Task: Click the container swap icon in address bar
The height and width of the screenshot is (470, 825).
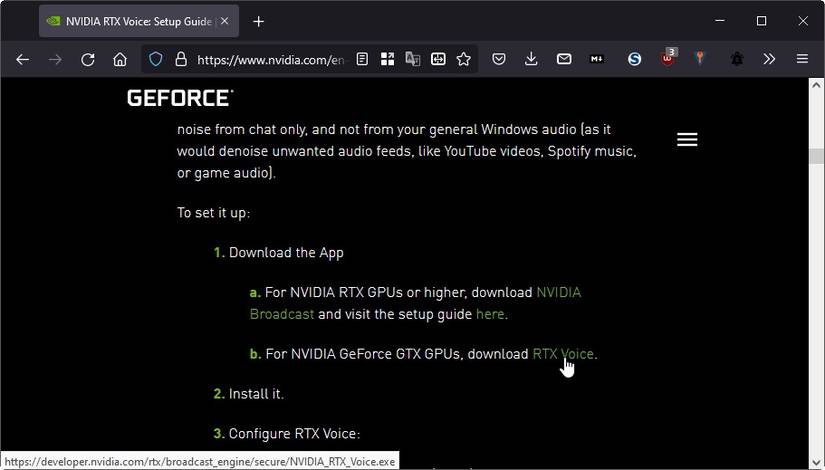Action: point(438,59)
